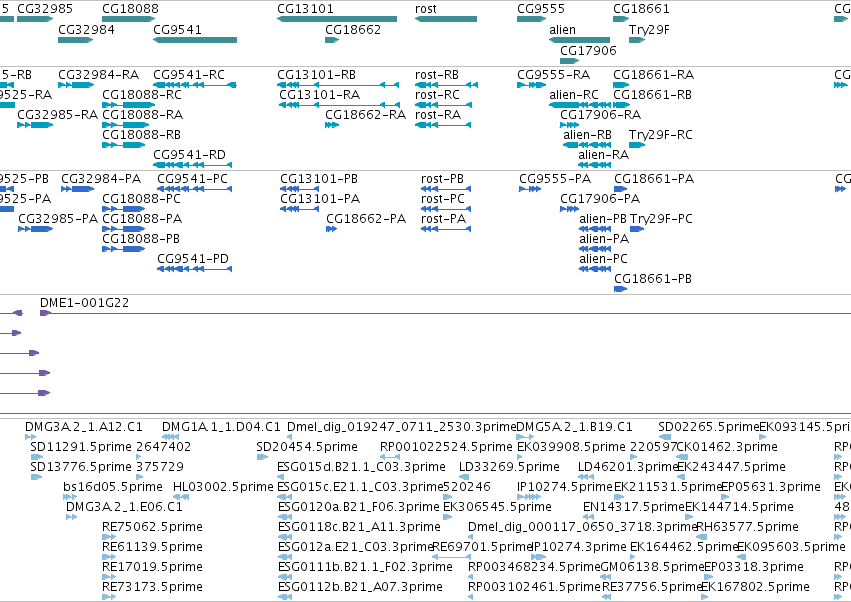Select protein CG17906-PA
The height and width of the screenshot is (602, 851).
(569, 209)
